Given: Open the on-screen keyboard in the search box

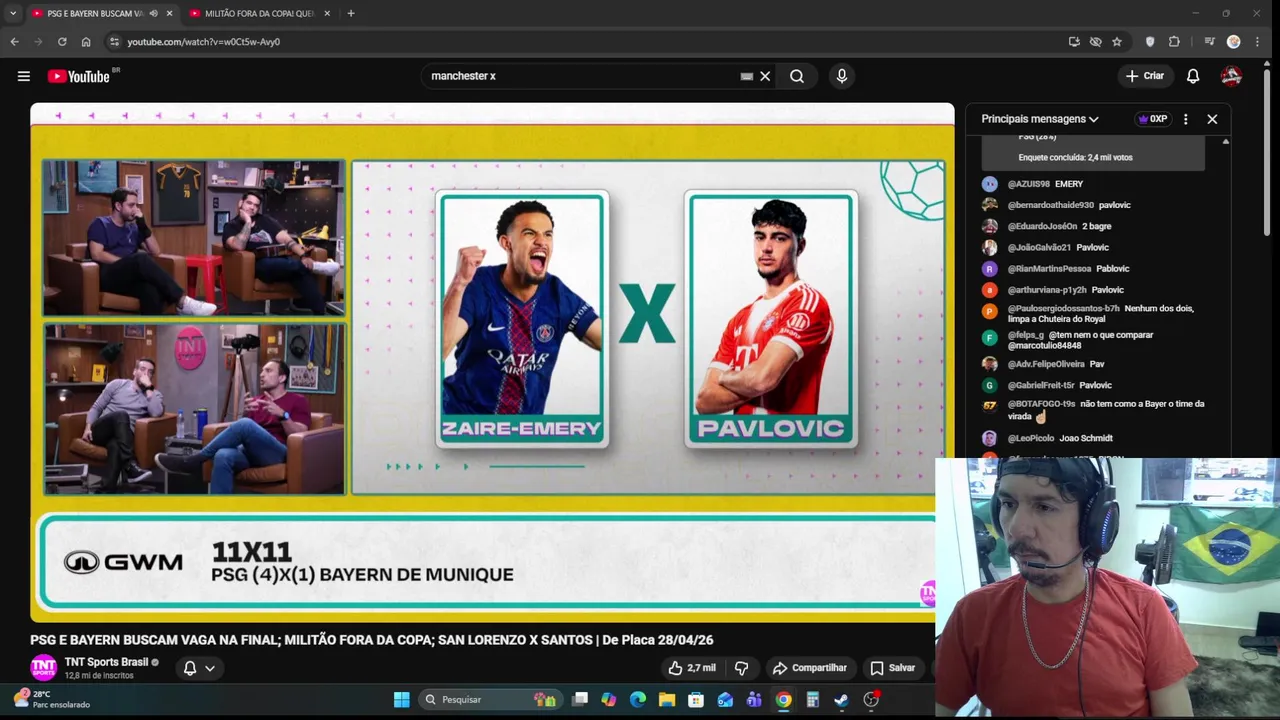Looking at the screenshot, I should click(746, 76).
